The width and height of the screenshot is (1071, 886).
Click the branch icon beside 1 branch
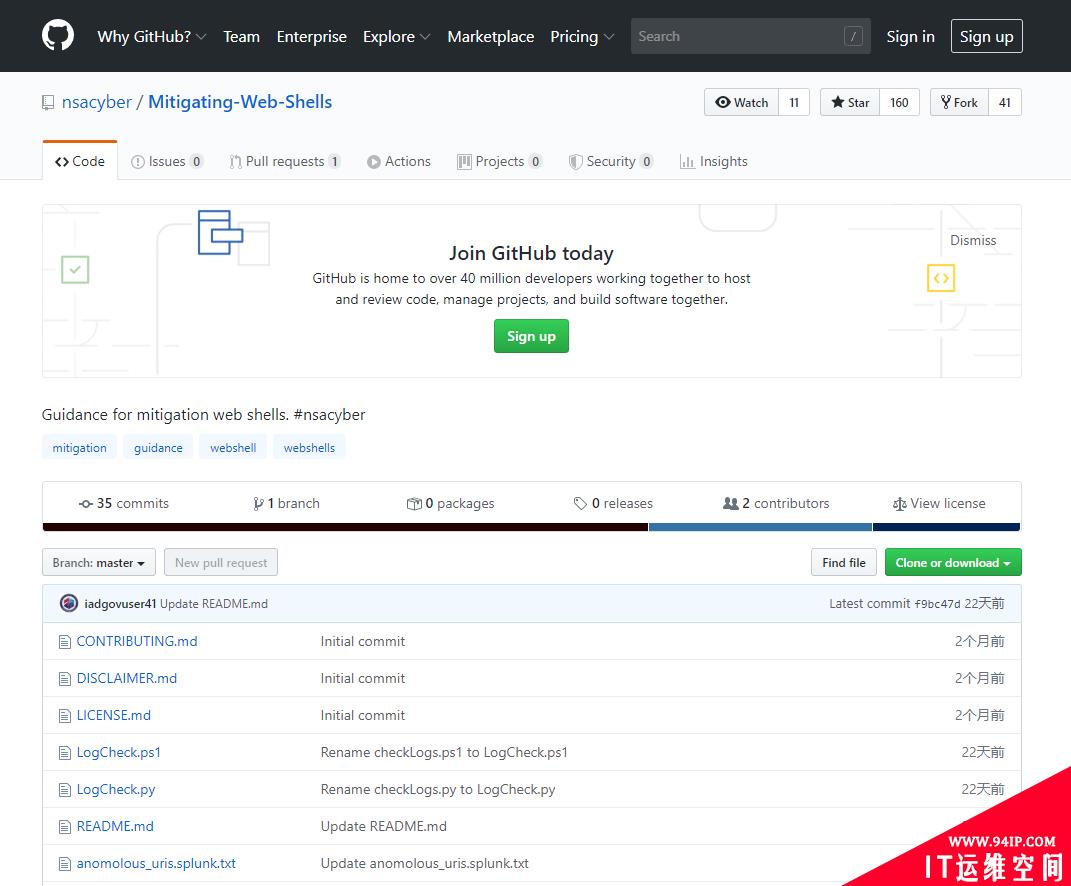tap(258, 503)
